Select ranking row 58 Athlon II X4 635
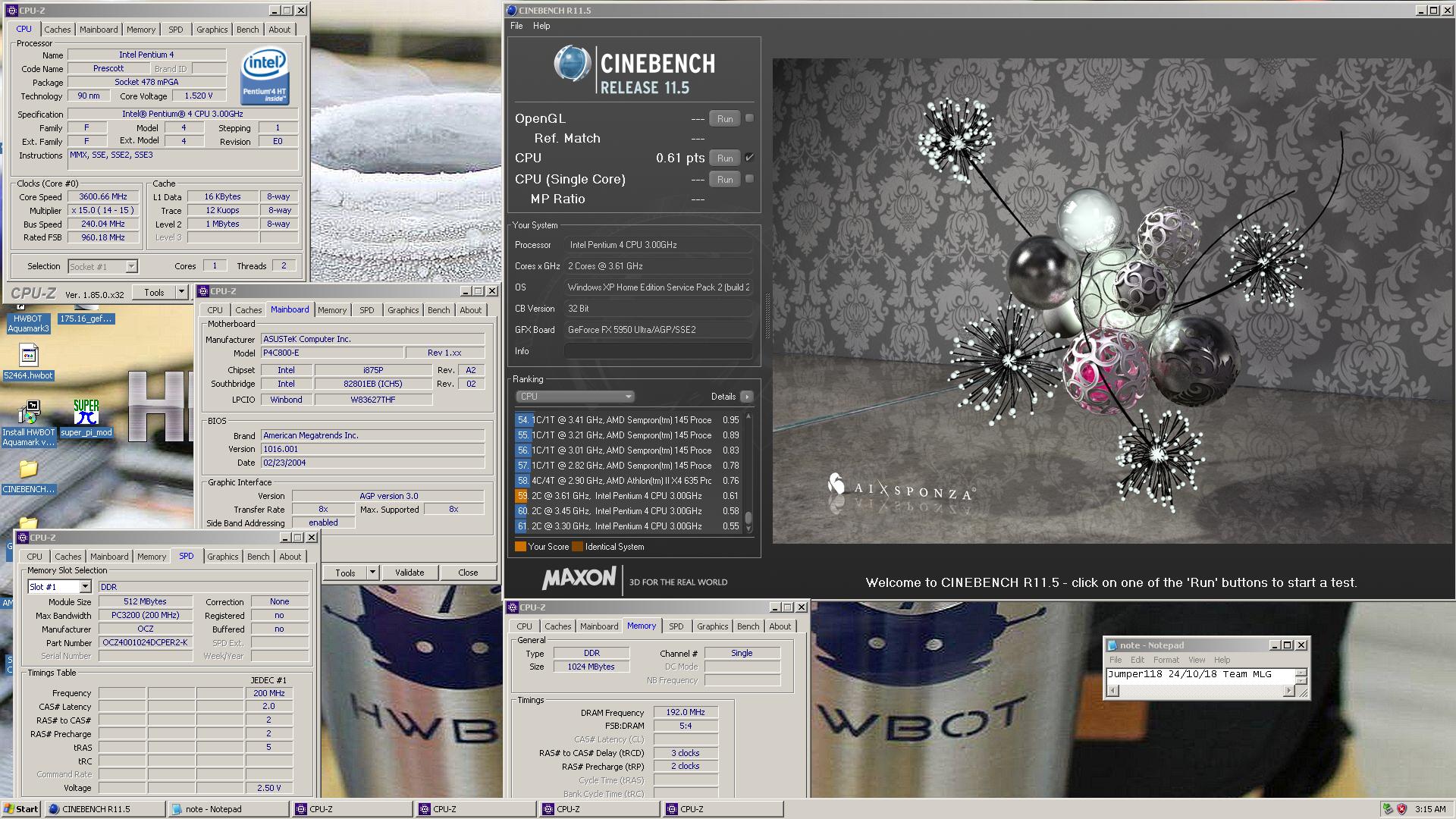 627,481
